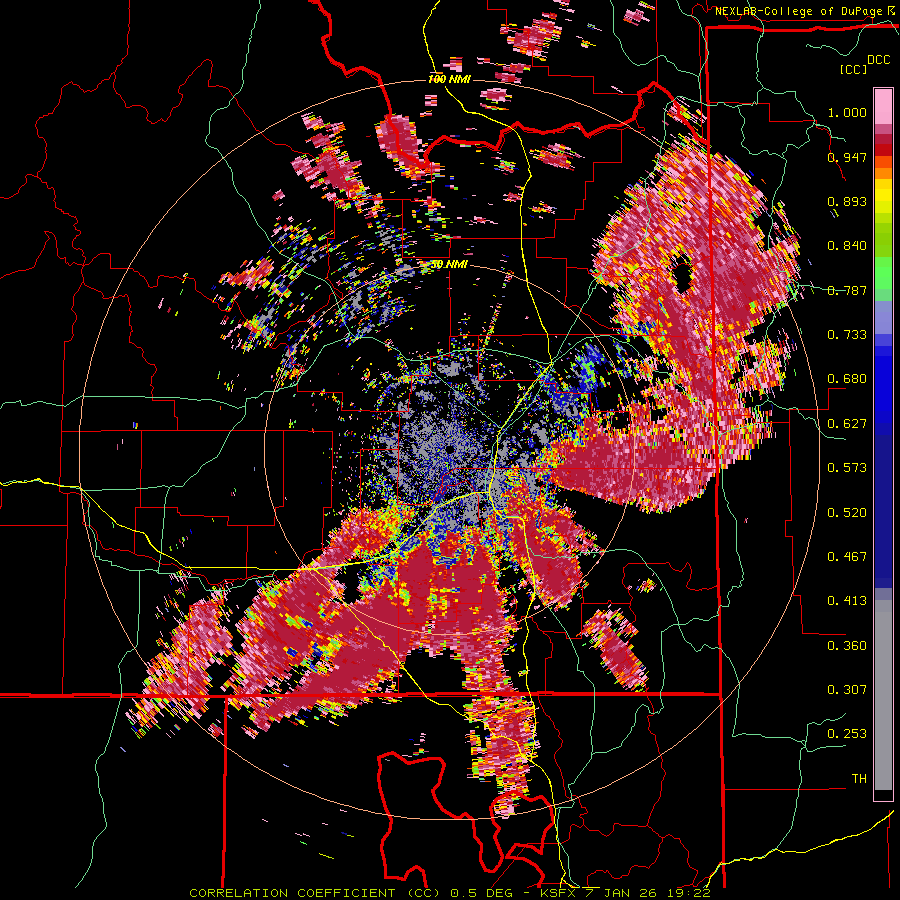This screenshot has height=900, width=900.
Task: Select the TH label beside the color bar
Action: coord(859,779)
